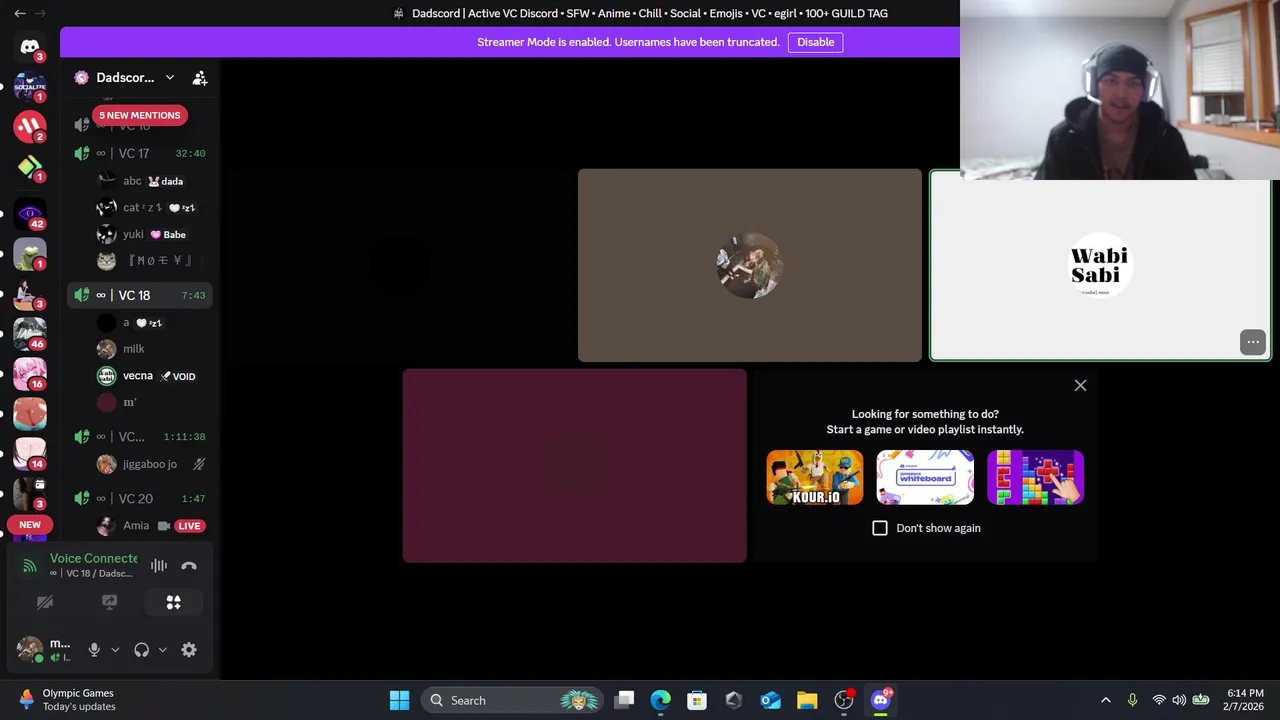
Task: Open Discord direct messages home icon
Action: (30, 47)
